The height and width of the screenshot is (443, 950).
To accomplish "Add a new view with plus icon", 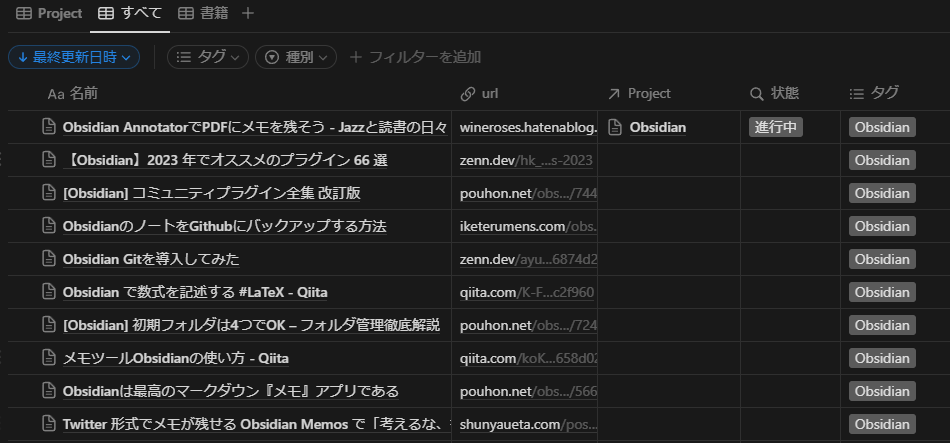I will point(248,13).
